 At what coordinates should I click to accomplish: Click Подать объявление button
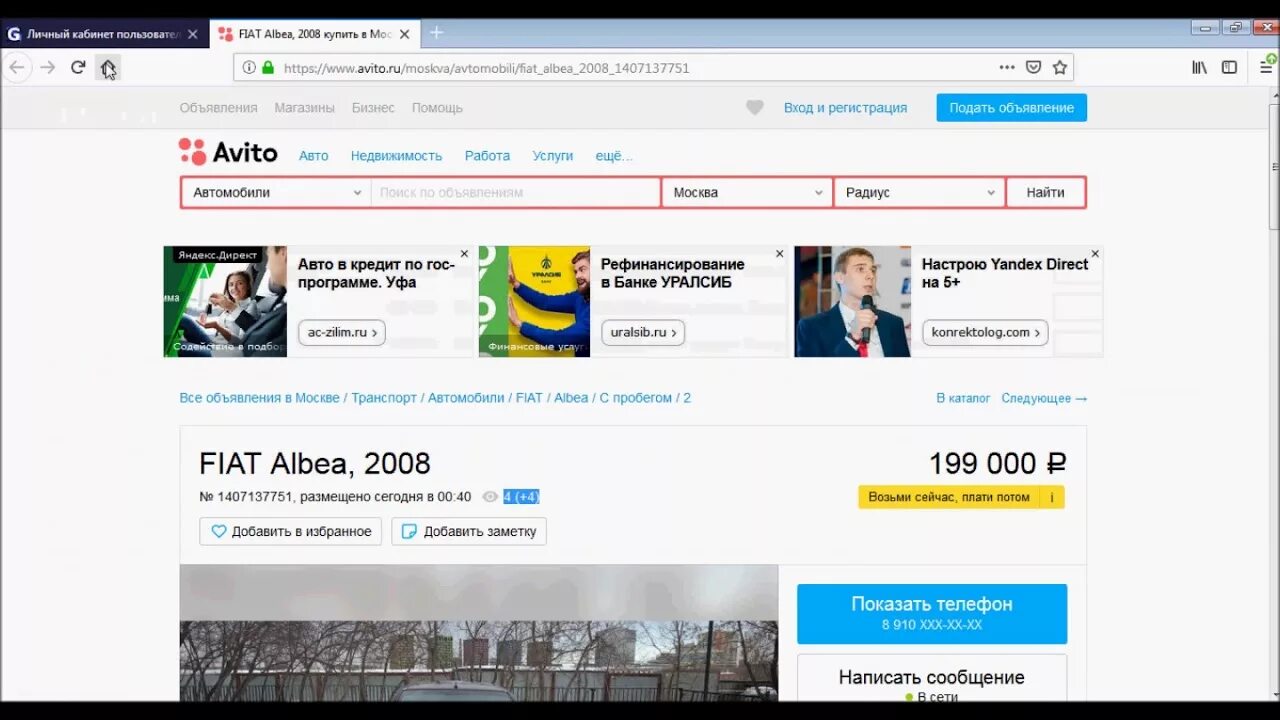[1011, 108]
